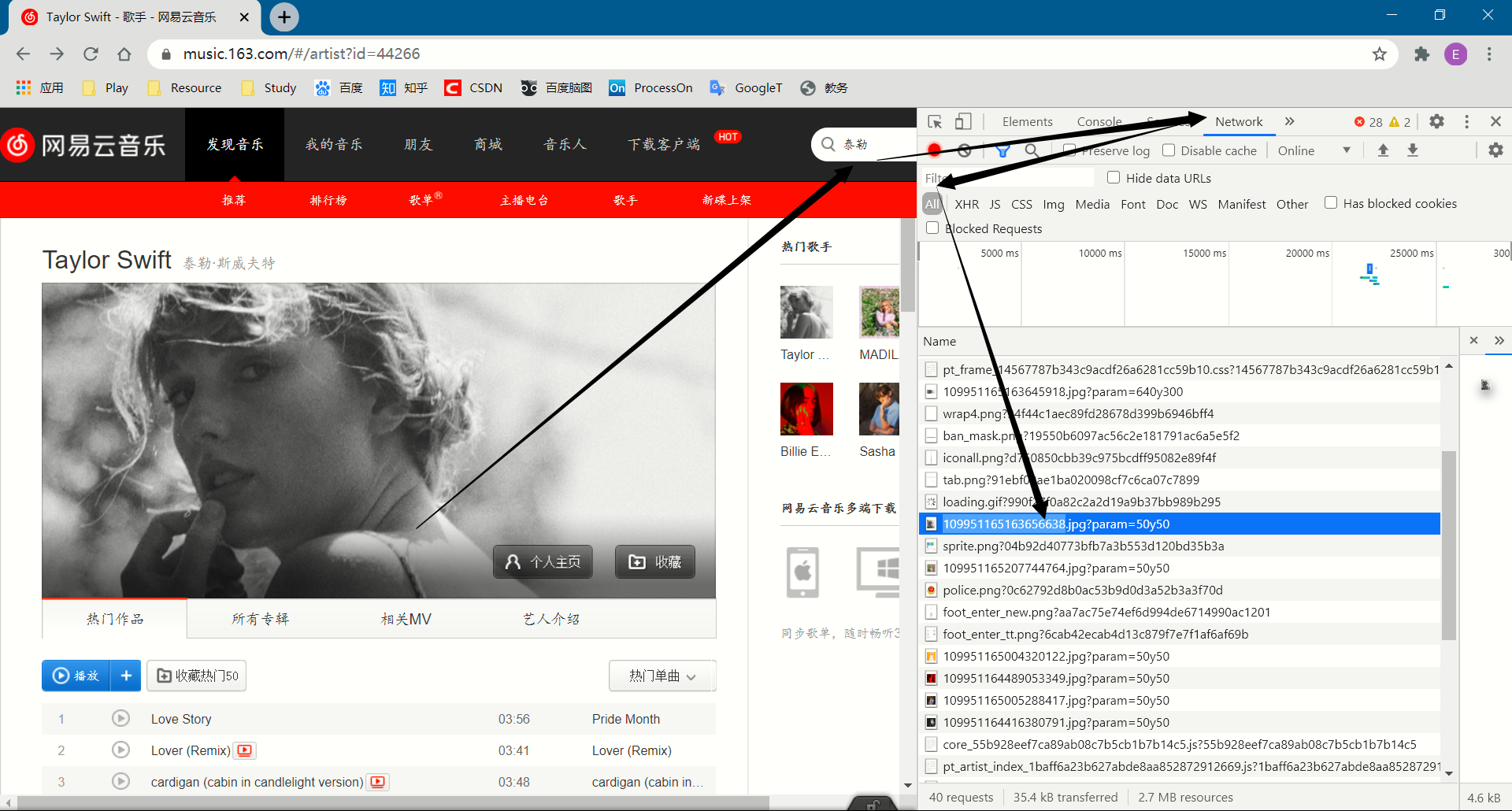1512x811 pixels.
Task: Open the 排行榜 sub-navigation link
Action: pyautogui.click(x=328, y=200)
